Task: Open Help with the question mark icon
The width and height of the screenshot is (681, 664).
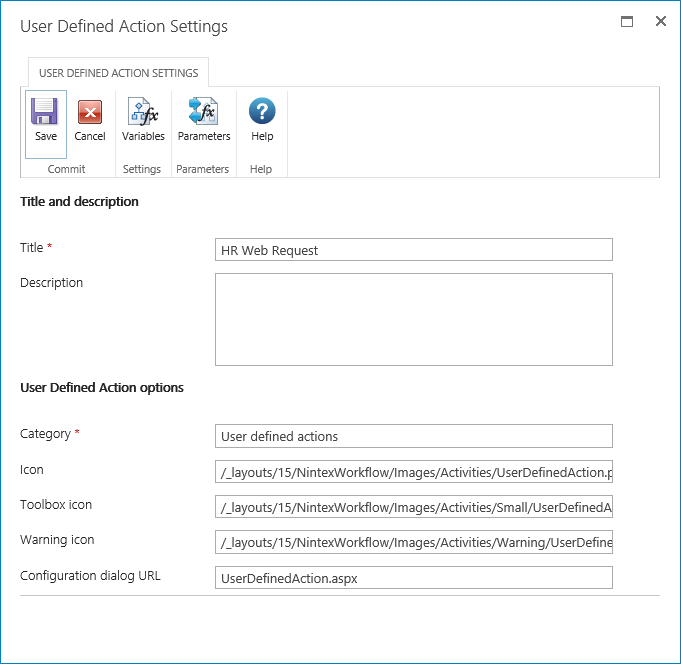Action: tap(262, 111)
